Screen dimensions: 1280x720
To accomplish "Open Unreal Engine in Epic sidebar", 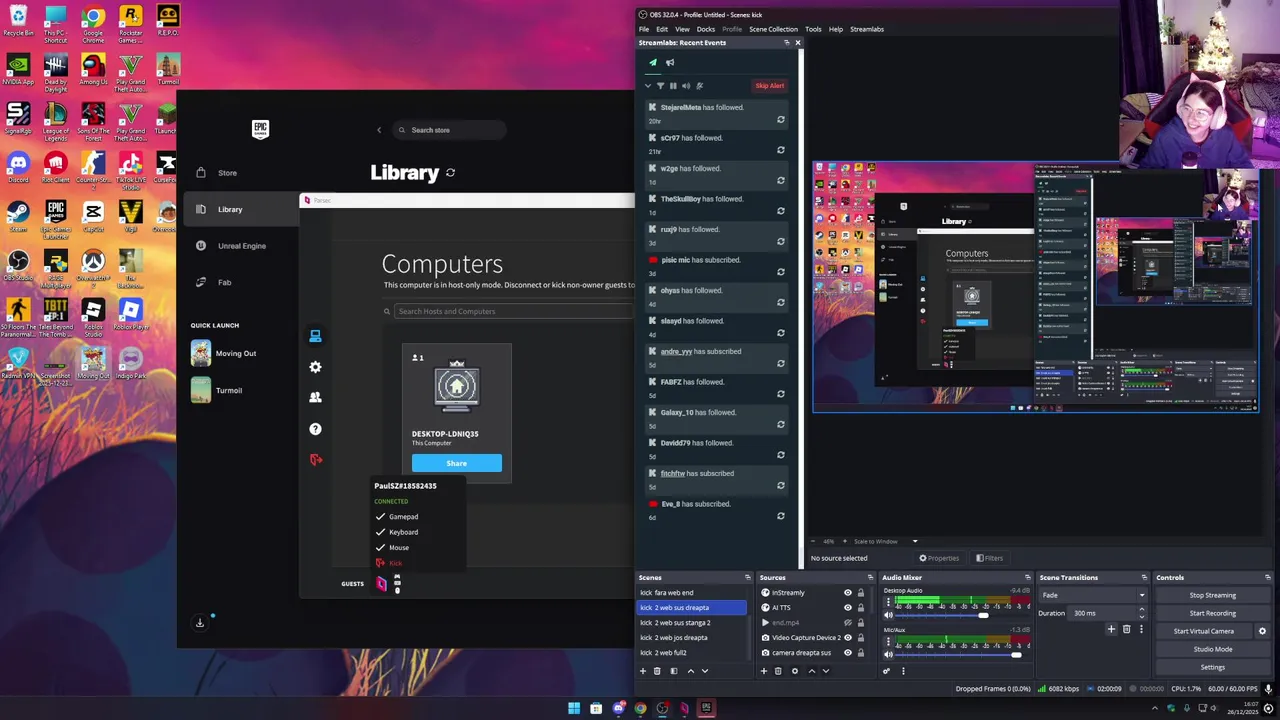I will [242, 246].
